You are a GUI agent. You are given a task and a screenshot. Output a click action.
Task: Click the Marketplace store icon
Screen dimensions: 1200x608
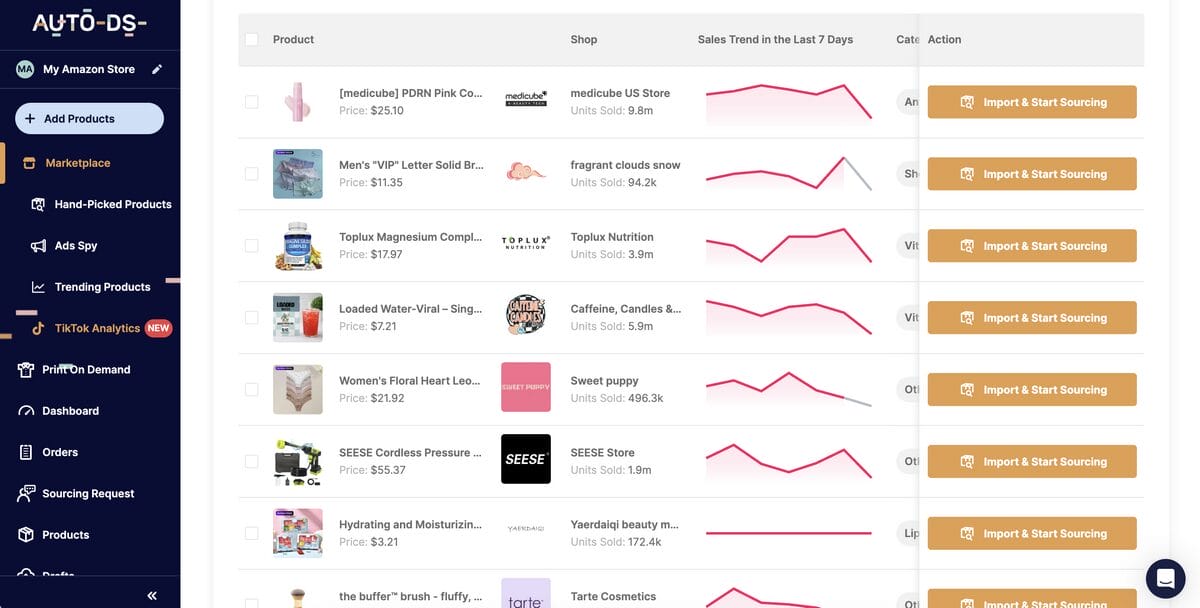[x=29, y=163]
